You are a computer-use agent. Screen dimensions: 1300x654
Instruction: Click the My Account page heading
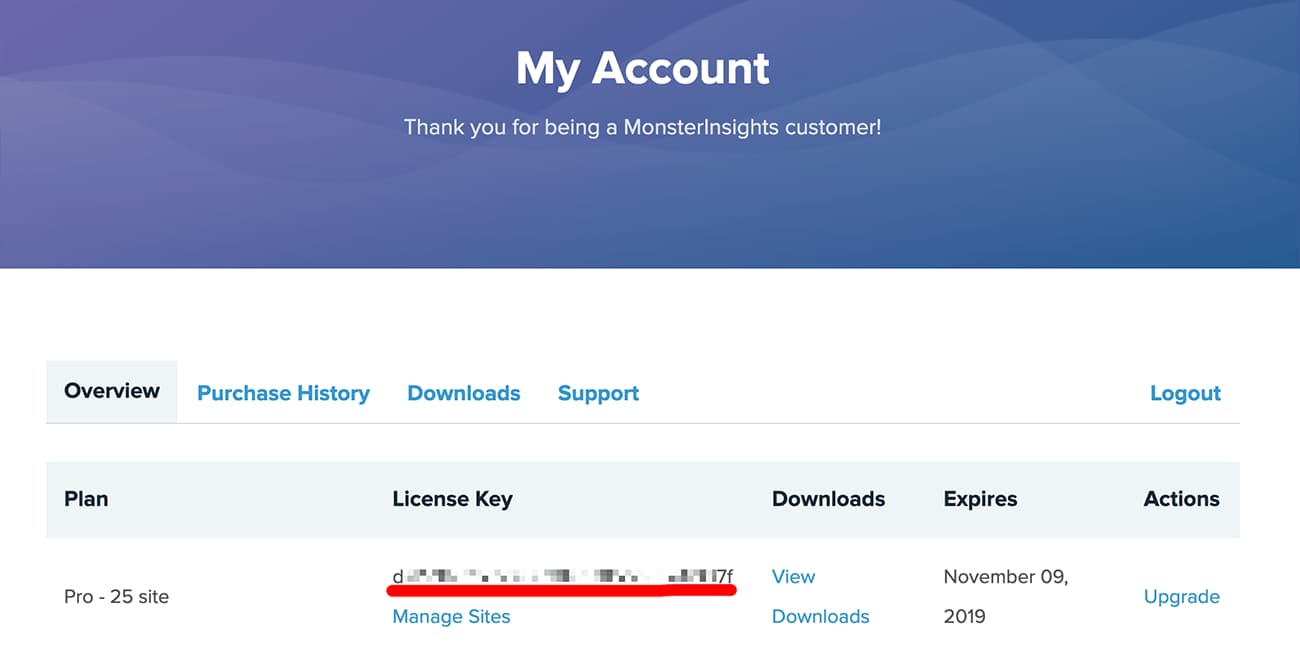(x=643, y=68)
